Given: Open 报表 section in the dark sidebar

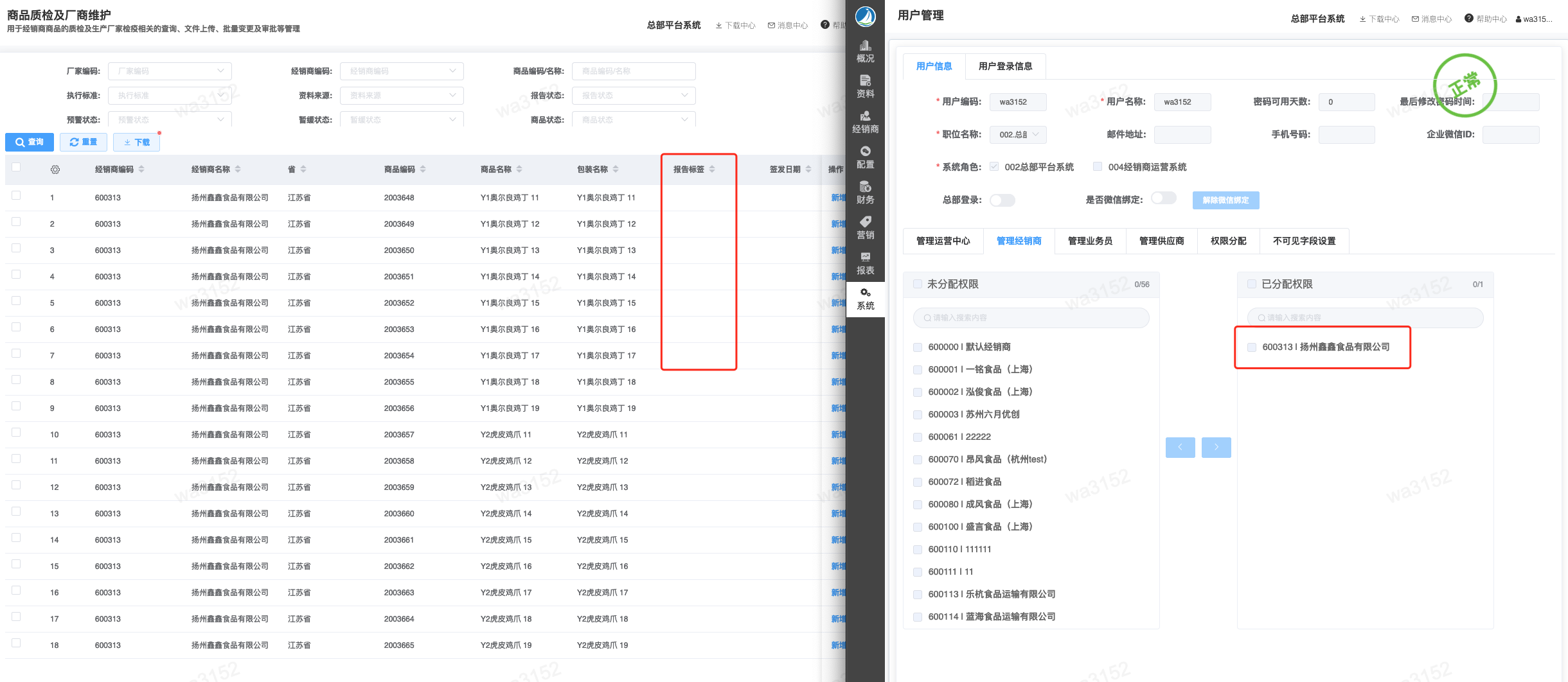Looking at the screenshot, I should click(x=865, y=264).
